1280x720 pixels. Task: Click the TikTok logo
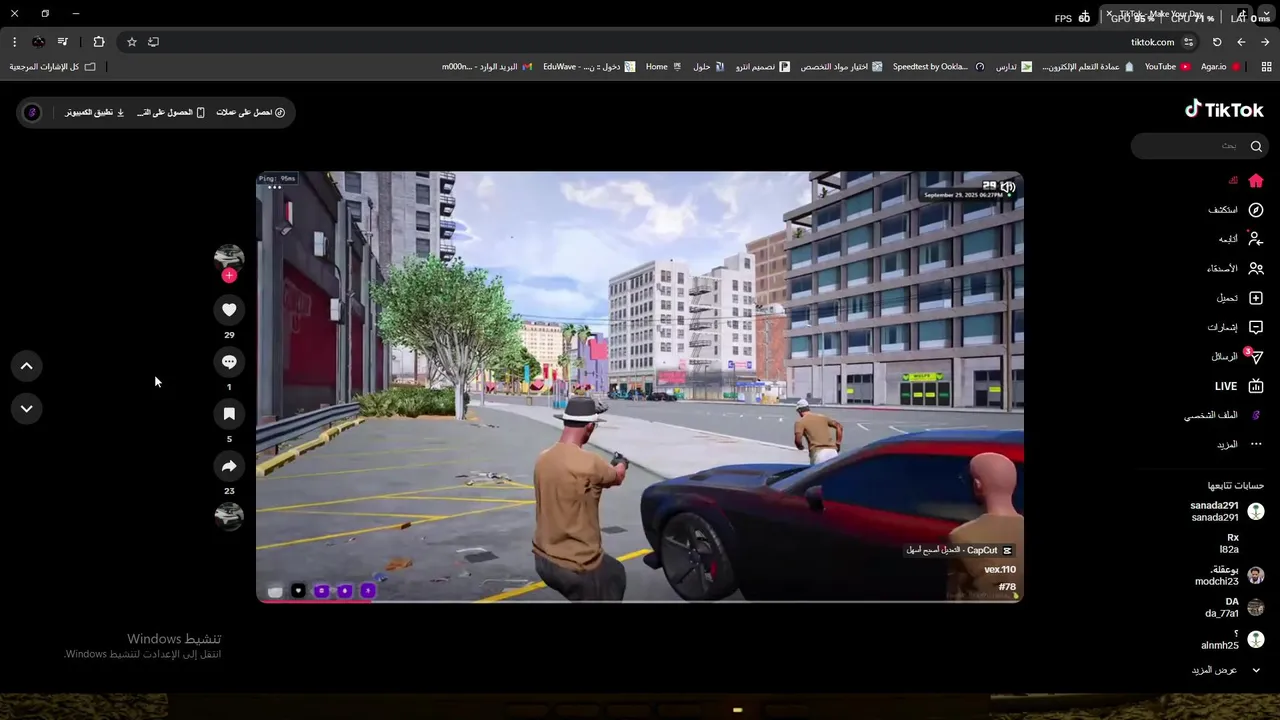(x=1224, y=110)
